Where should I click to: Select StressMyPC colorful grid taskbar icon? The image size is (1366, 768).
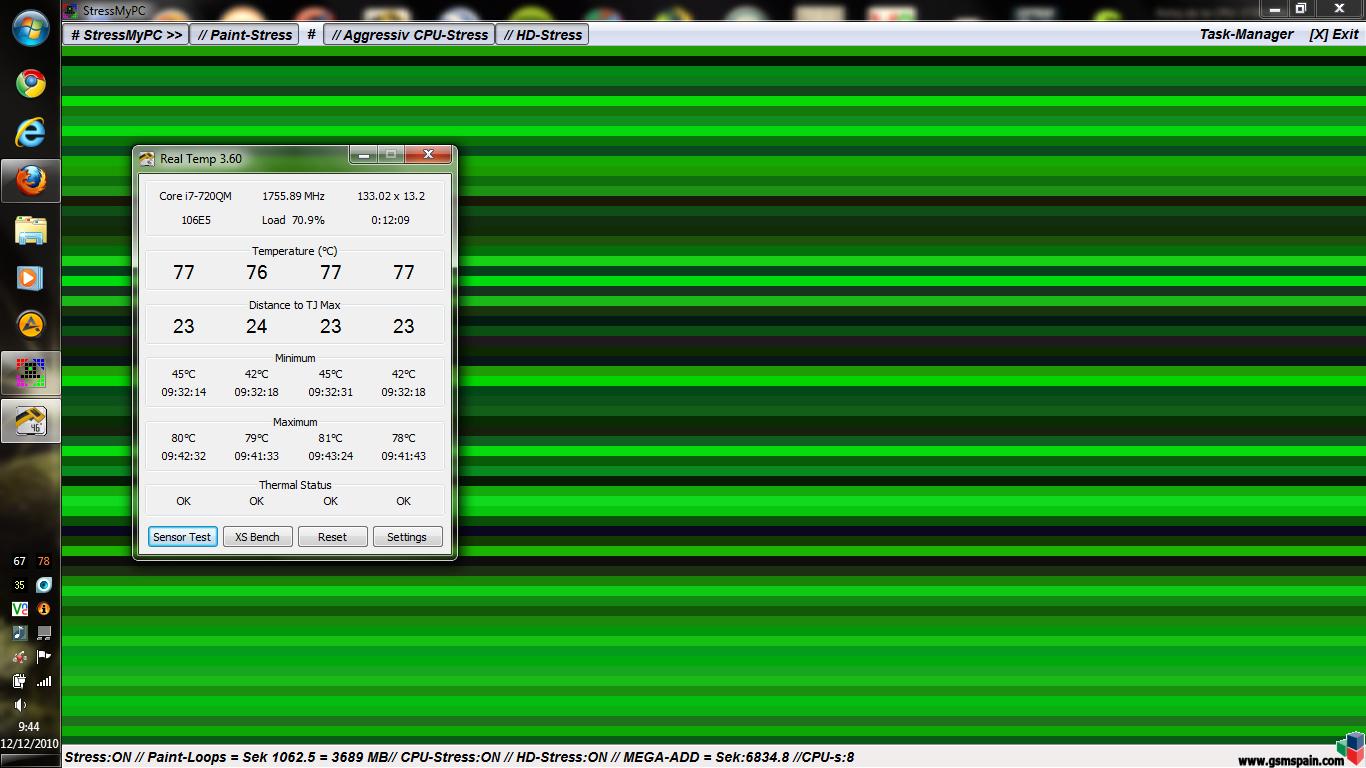tap(30, 373)
